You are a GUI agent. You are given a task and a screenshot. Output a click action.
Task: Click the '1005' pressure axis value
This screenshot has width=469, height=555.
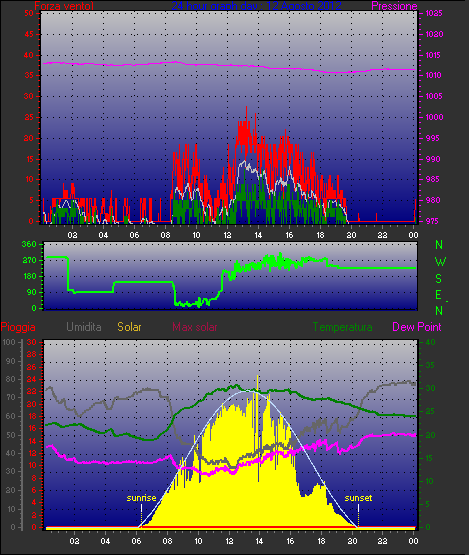tap(434, 96)
